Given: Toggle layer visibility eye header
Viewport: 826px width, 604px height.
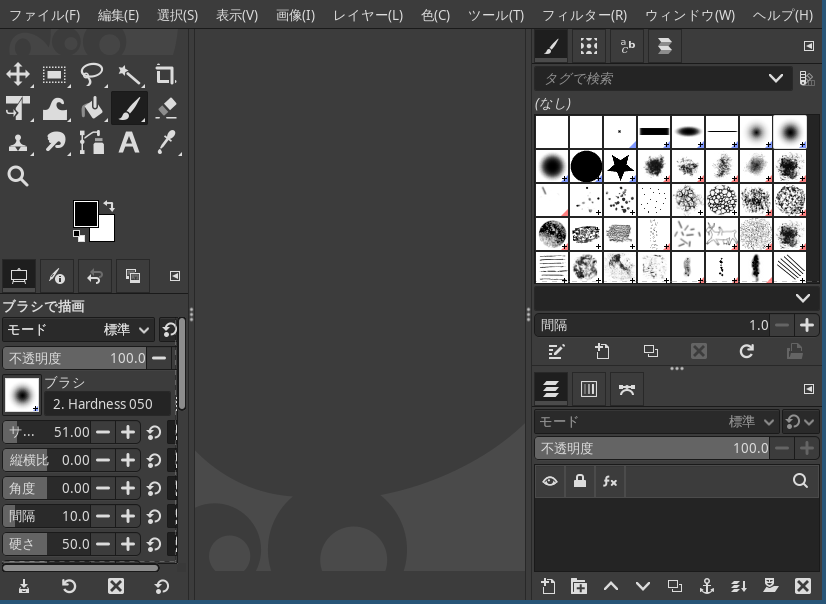Looking at the screenshot, I should pyautogui.click(x=550, y=481).
